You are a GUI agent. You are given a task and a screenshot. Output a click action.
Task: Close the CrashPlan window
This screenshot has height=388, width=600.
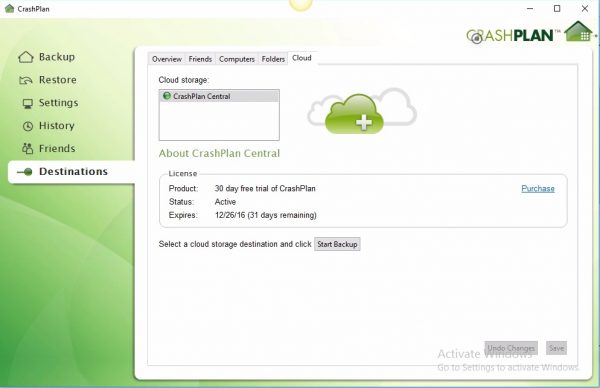(585, 8)
